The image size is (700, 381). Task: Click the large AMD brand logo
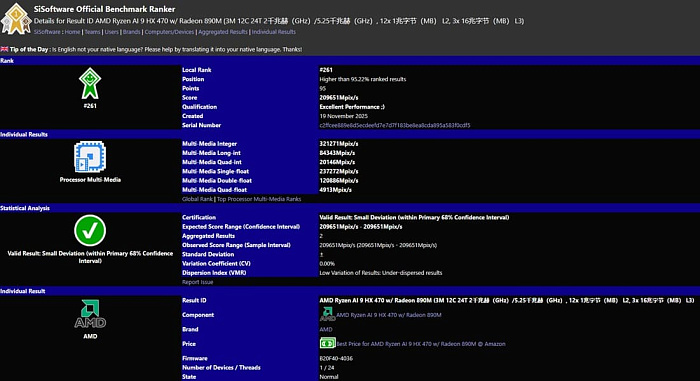(x=90, y=314)
